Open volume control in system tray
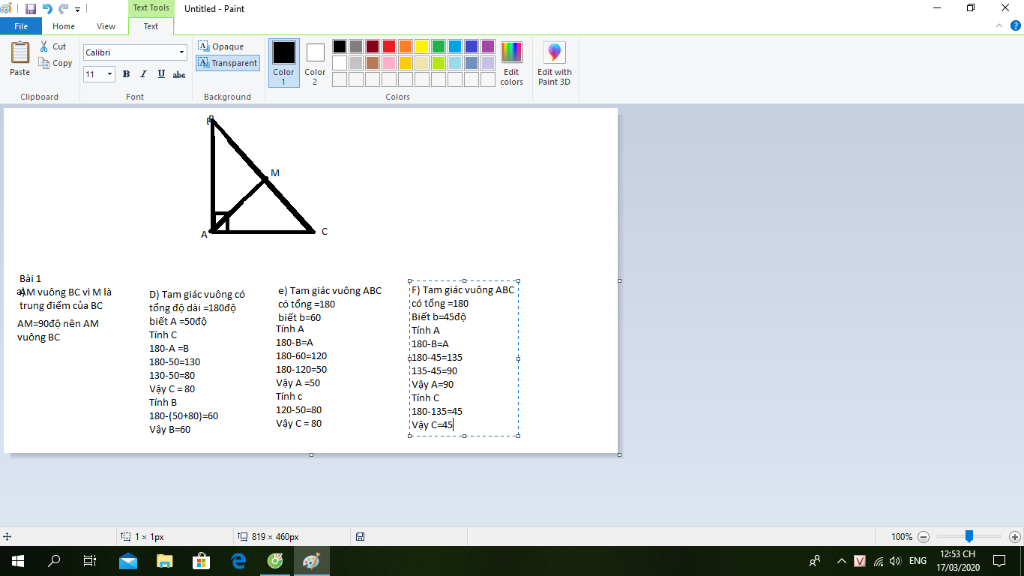 [895, 561]
